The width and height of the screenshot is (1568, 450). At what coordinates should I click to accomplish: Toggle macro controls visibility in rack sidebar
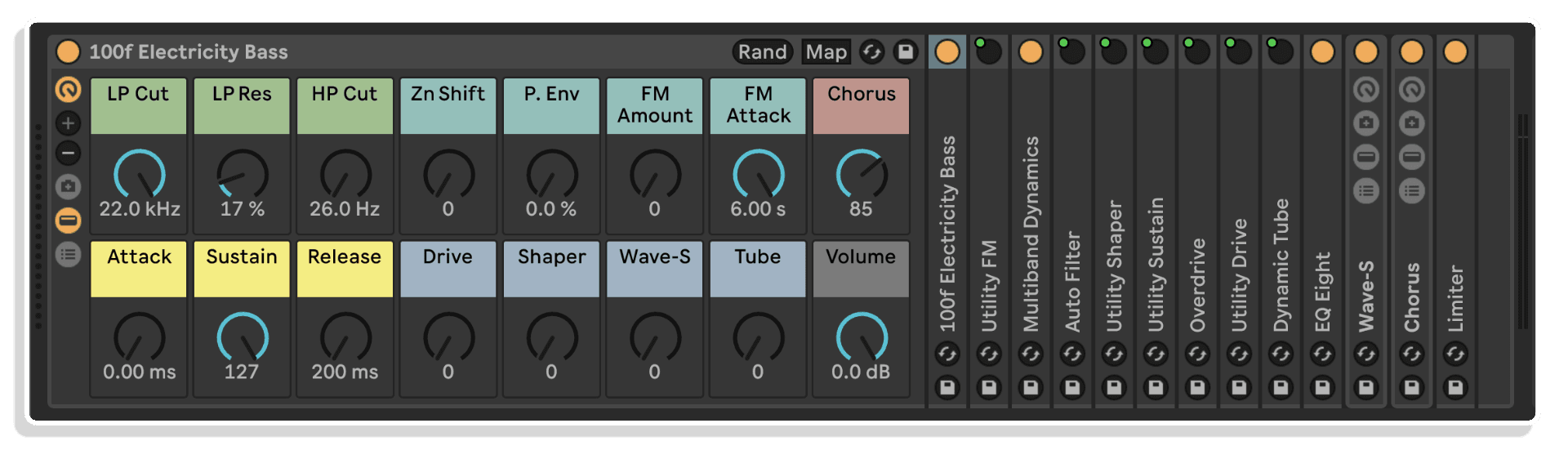(x=68, y=89)
